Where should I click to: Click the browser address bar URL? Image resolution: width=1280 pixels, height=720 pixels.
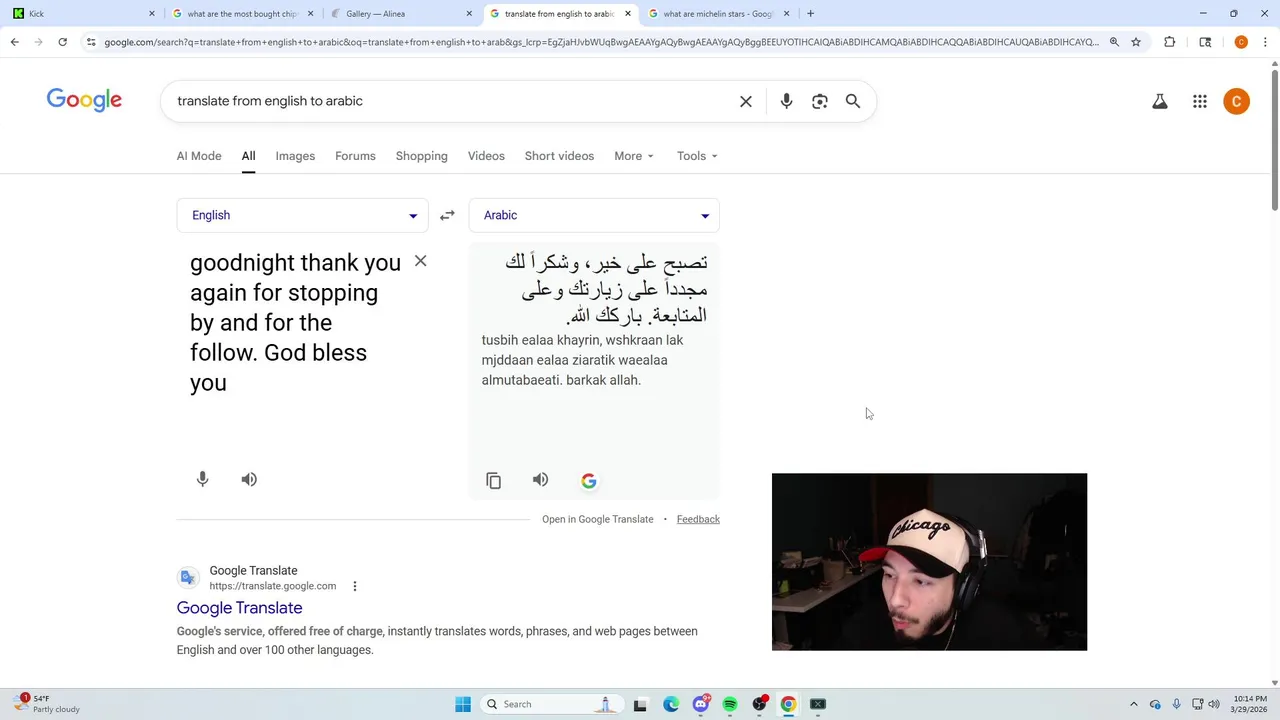click(x=600, y=42)
